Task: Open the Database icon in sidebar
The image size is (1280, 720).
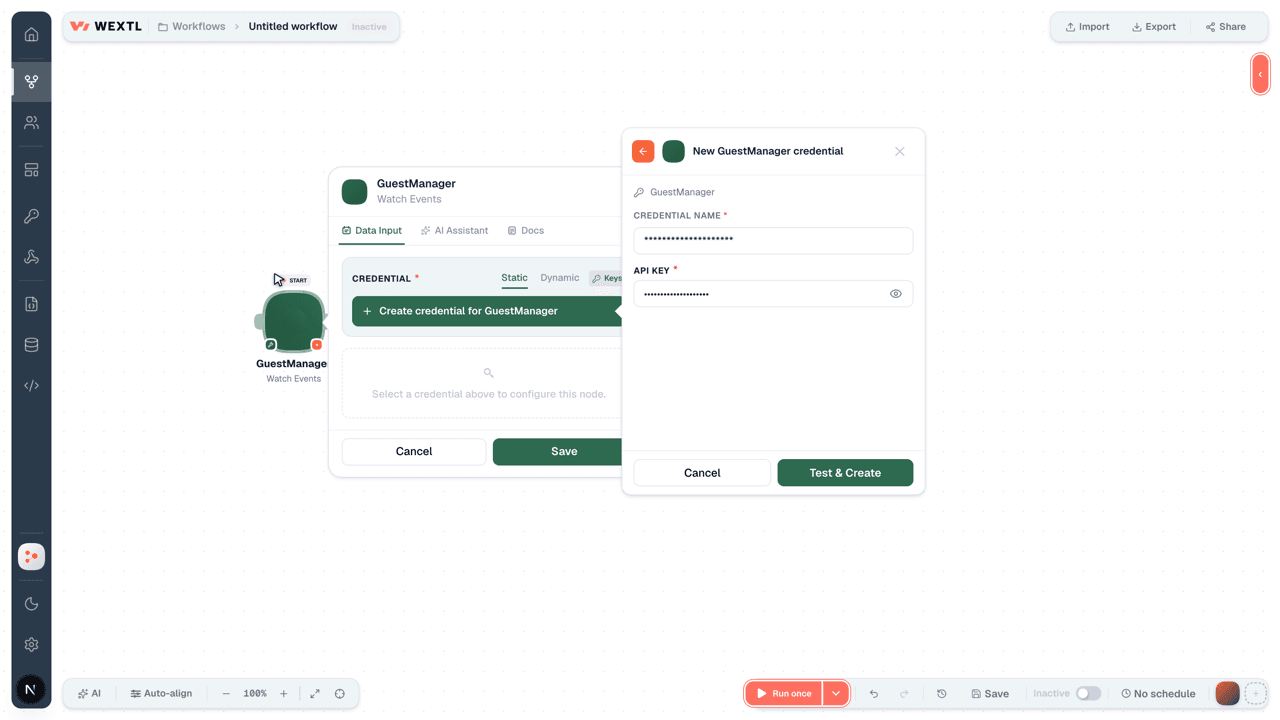Action: point(31,345)
